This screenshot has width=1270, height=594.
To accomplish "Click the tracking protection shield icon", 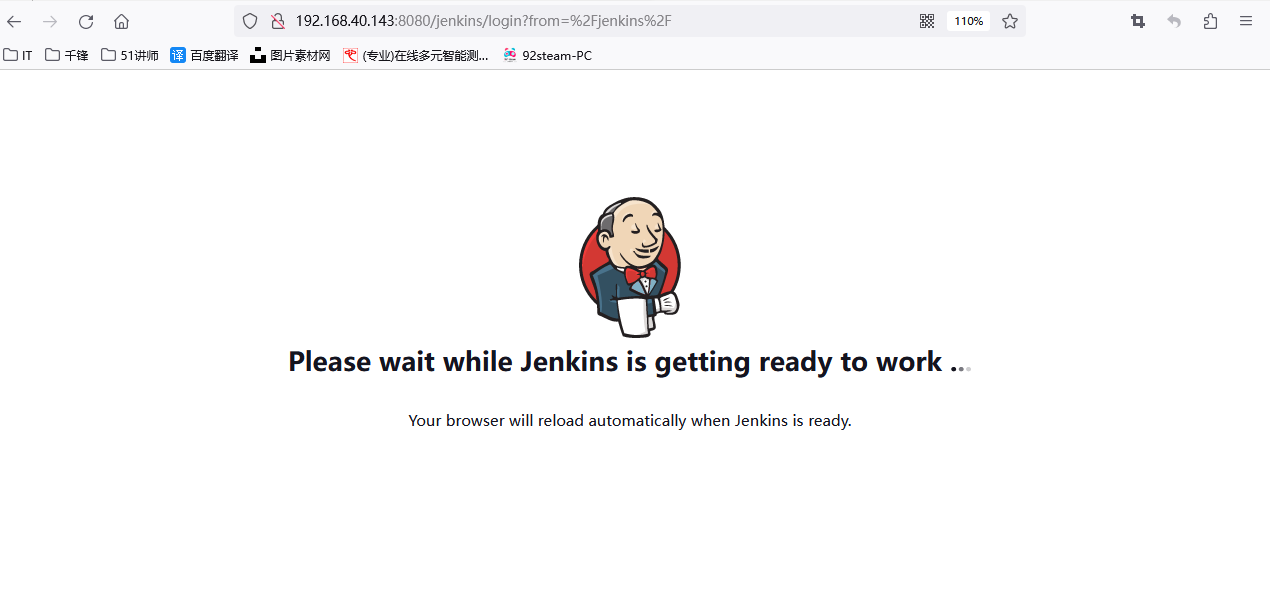I will click(250, 21).
